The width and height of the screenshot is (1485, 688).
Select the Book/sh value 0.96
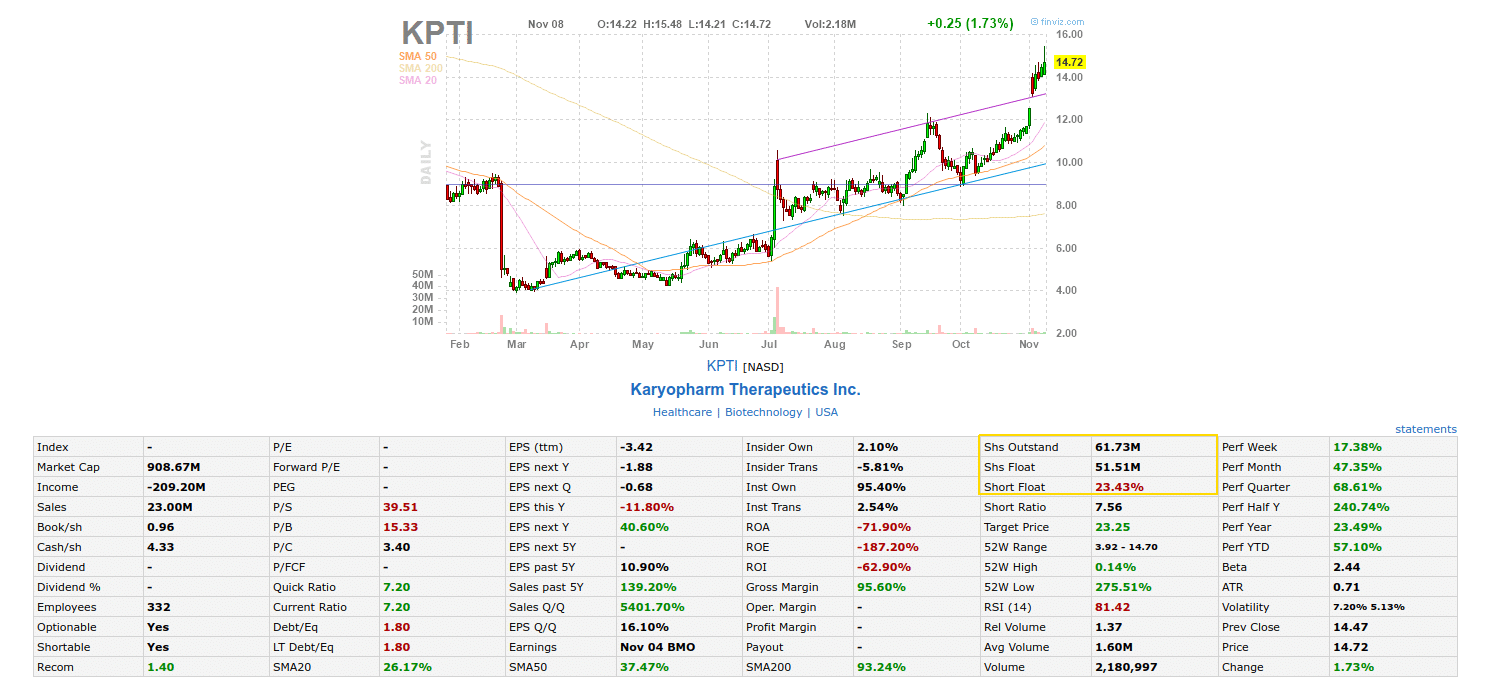click(x=159, y=527)
